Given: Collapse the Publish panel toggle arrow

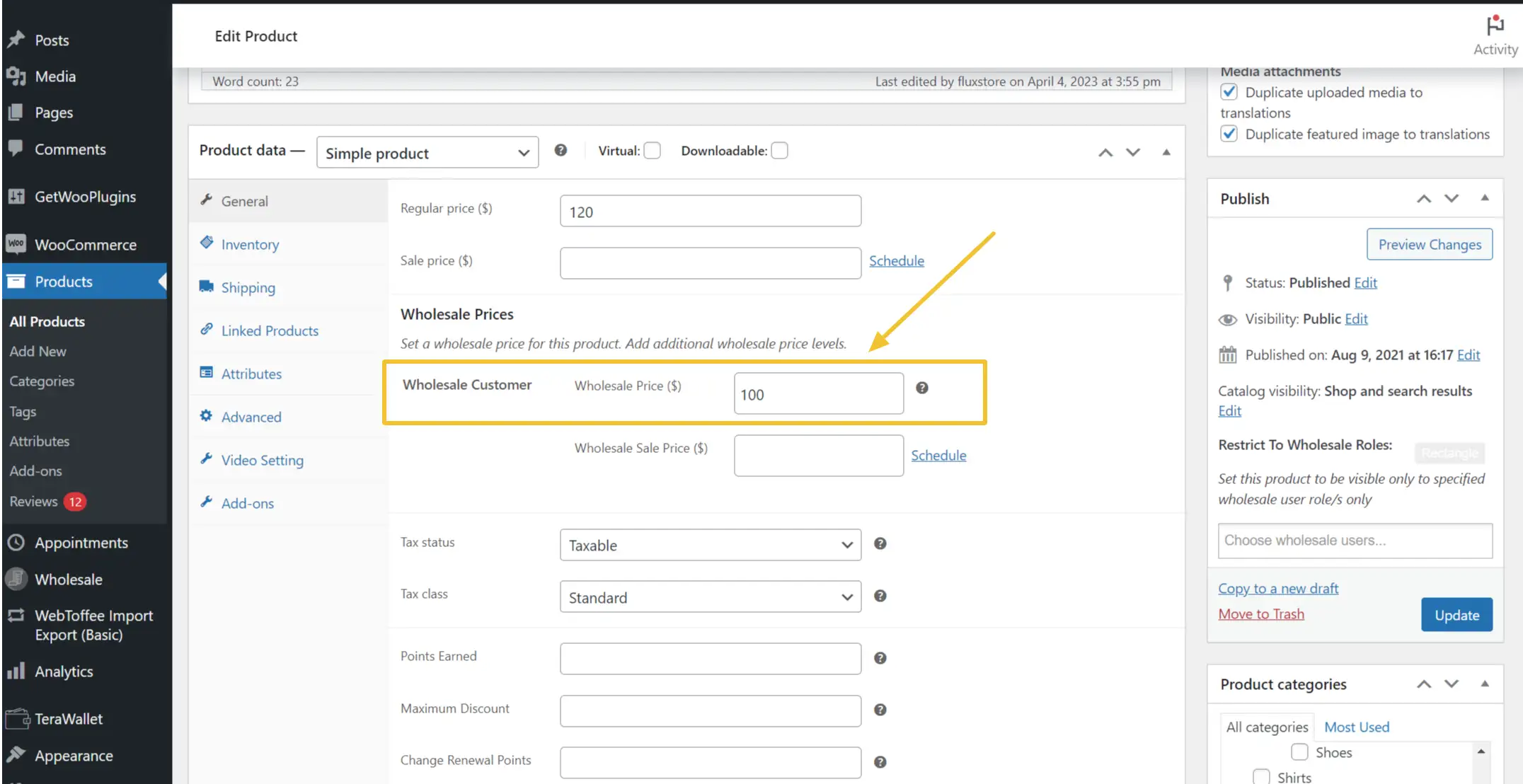Looking at the screenshot, I should [x=1484, y=198].
